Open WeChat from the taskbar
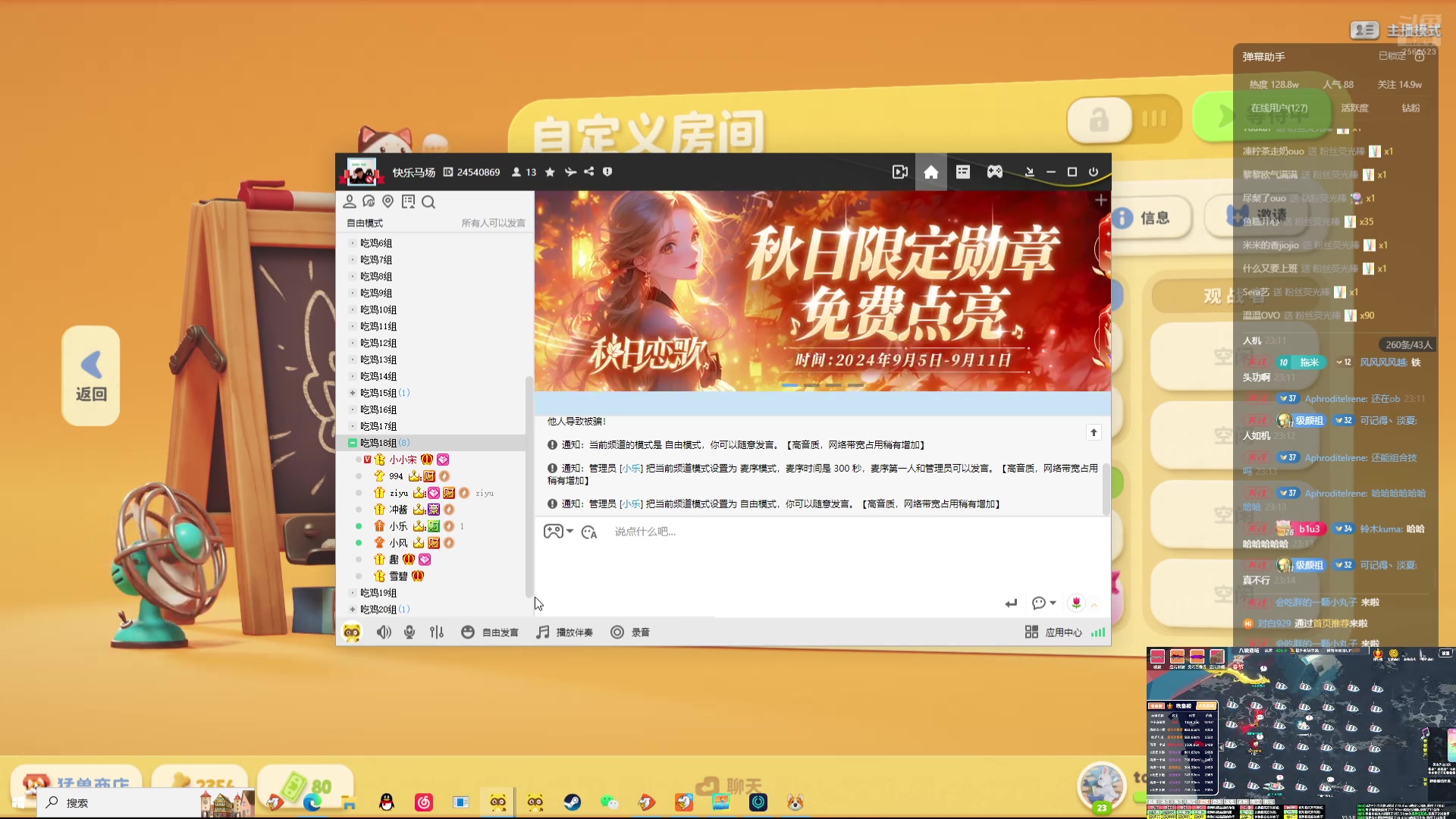Screen dimensions: 1456x819 [609, 802]
